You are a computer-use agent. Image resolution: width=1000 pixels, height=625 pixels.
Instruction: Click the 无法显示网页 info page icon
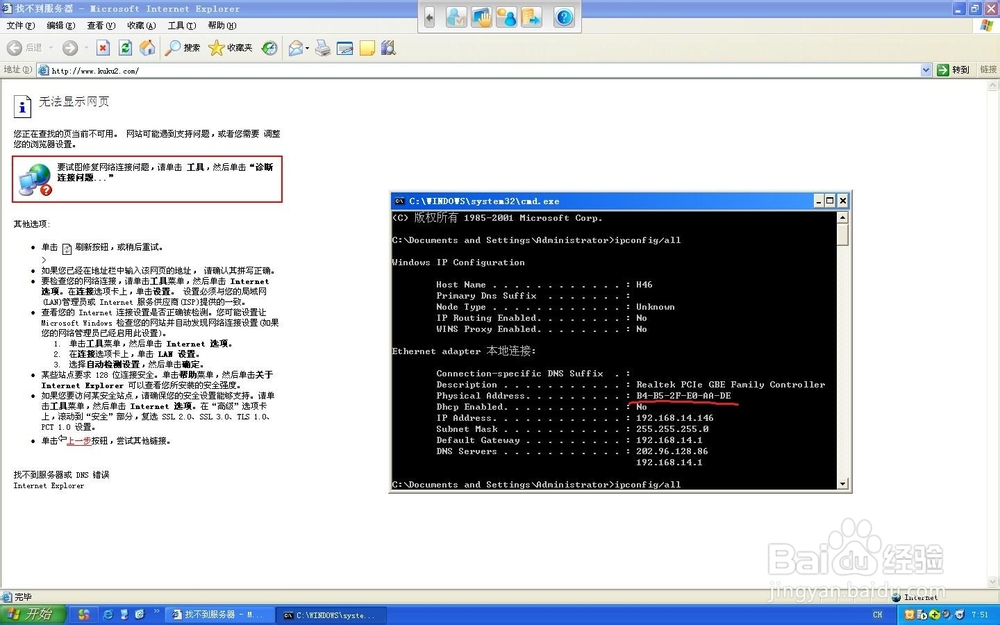pyautogui.click(x=22, y=106)
